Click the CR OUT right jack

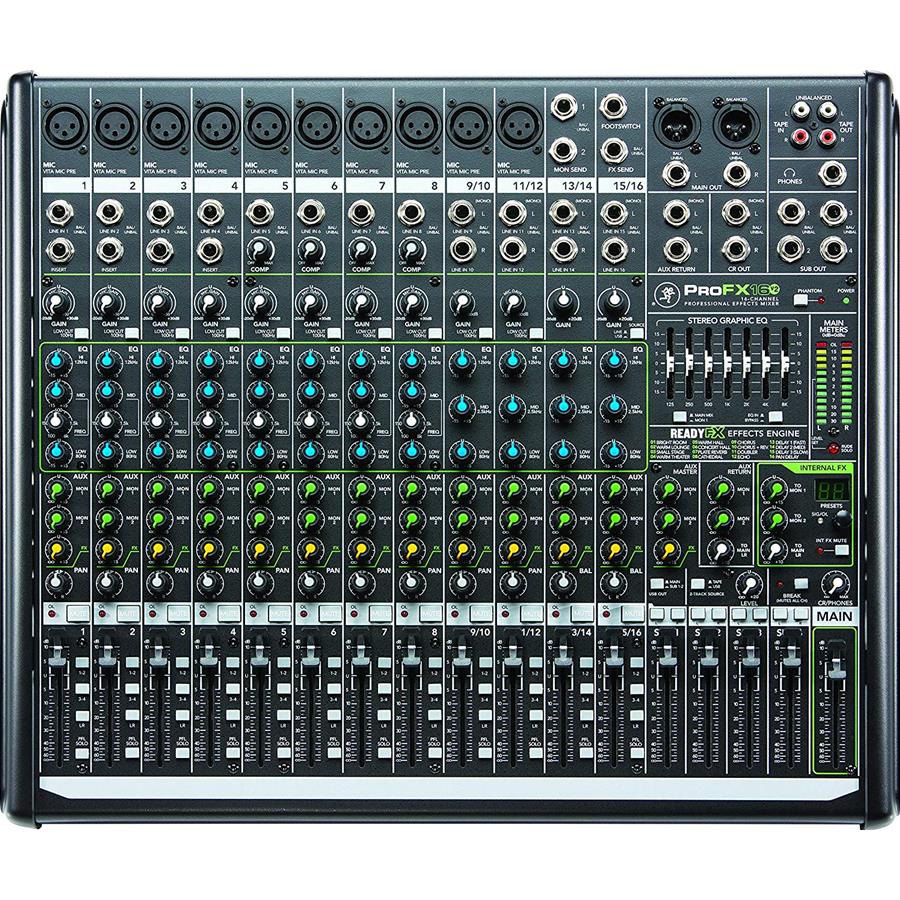(x=736, y=250)
